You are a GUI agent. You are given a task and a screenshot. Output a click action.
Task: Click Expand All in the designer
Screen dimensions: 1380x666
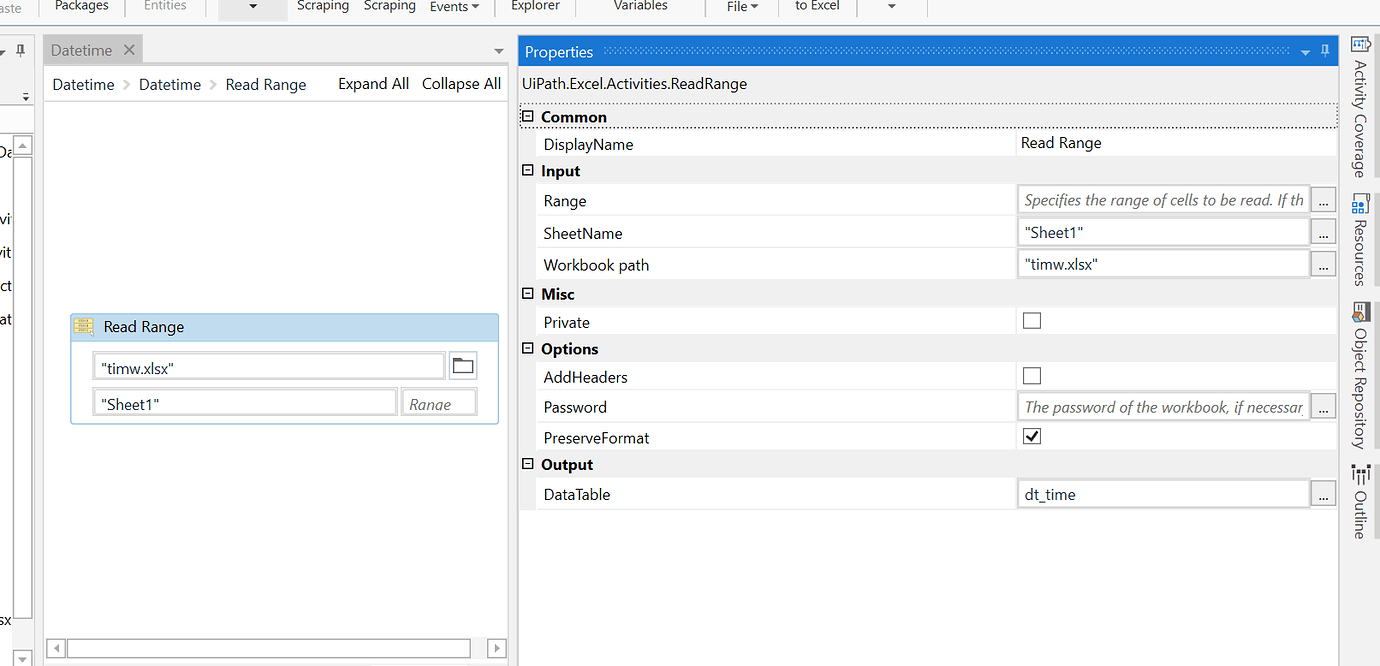tap(373, 84)
